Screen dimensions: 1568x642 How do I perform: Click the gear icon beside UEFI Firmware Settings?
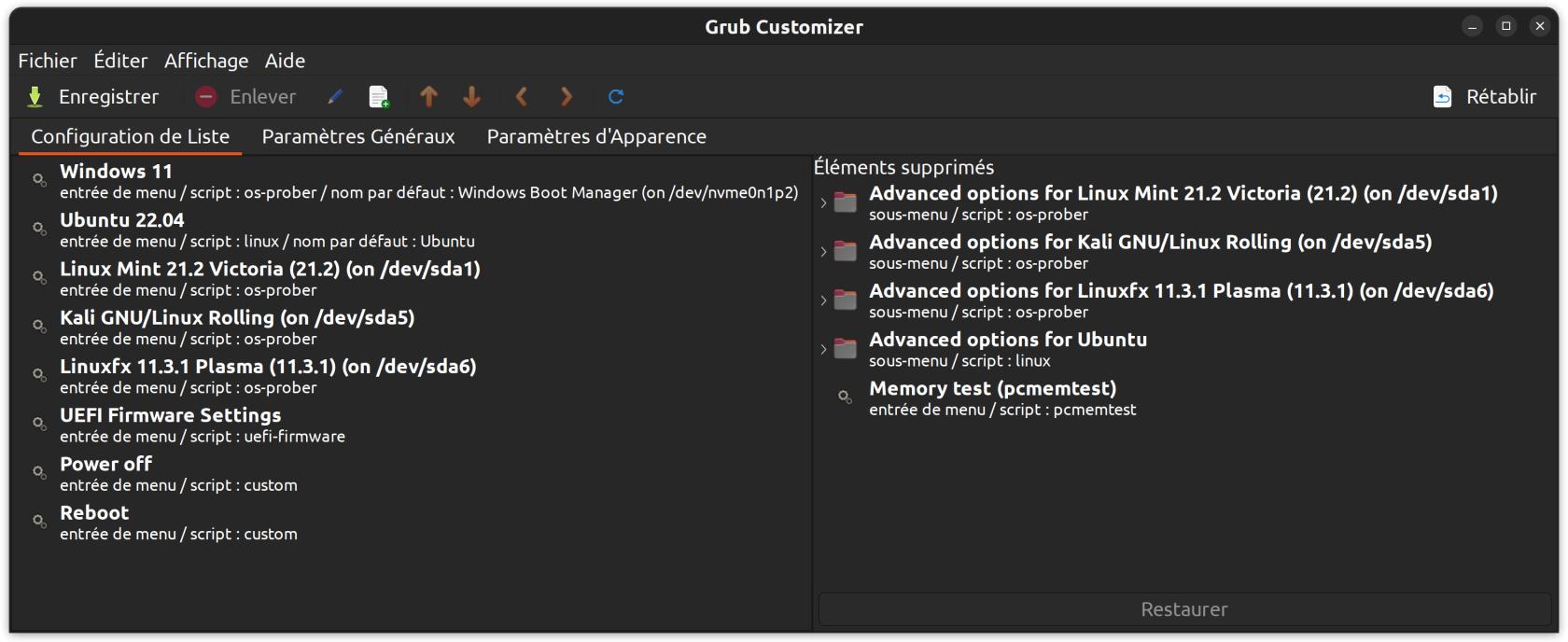(39, 424)
